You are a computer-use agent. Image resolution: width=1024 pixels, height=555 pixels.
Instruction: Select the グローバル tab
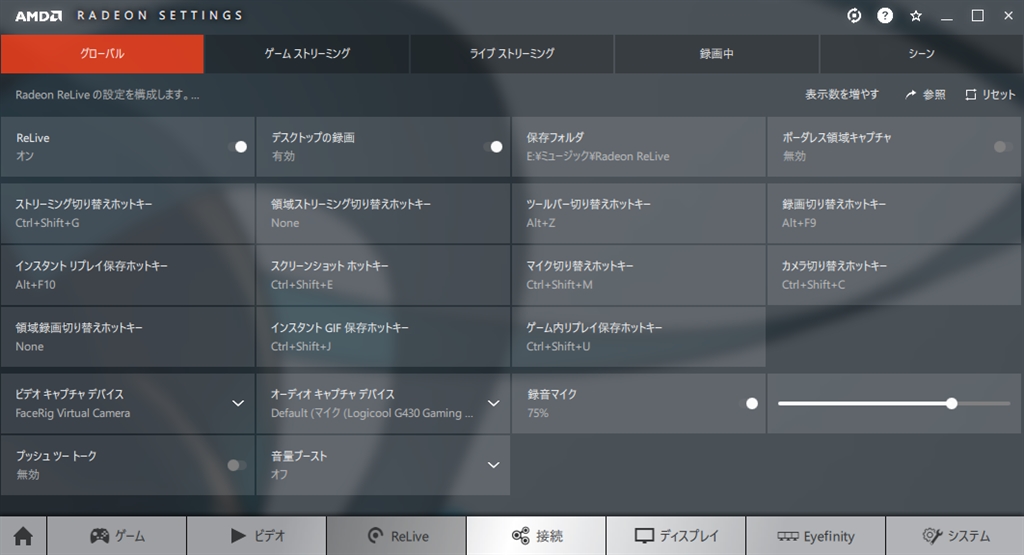103,54
